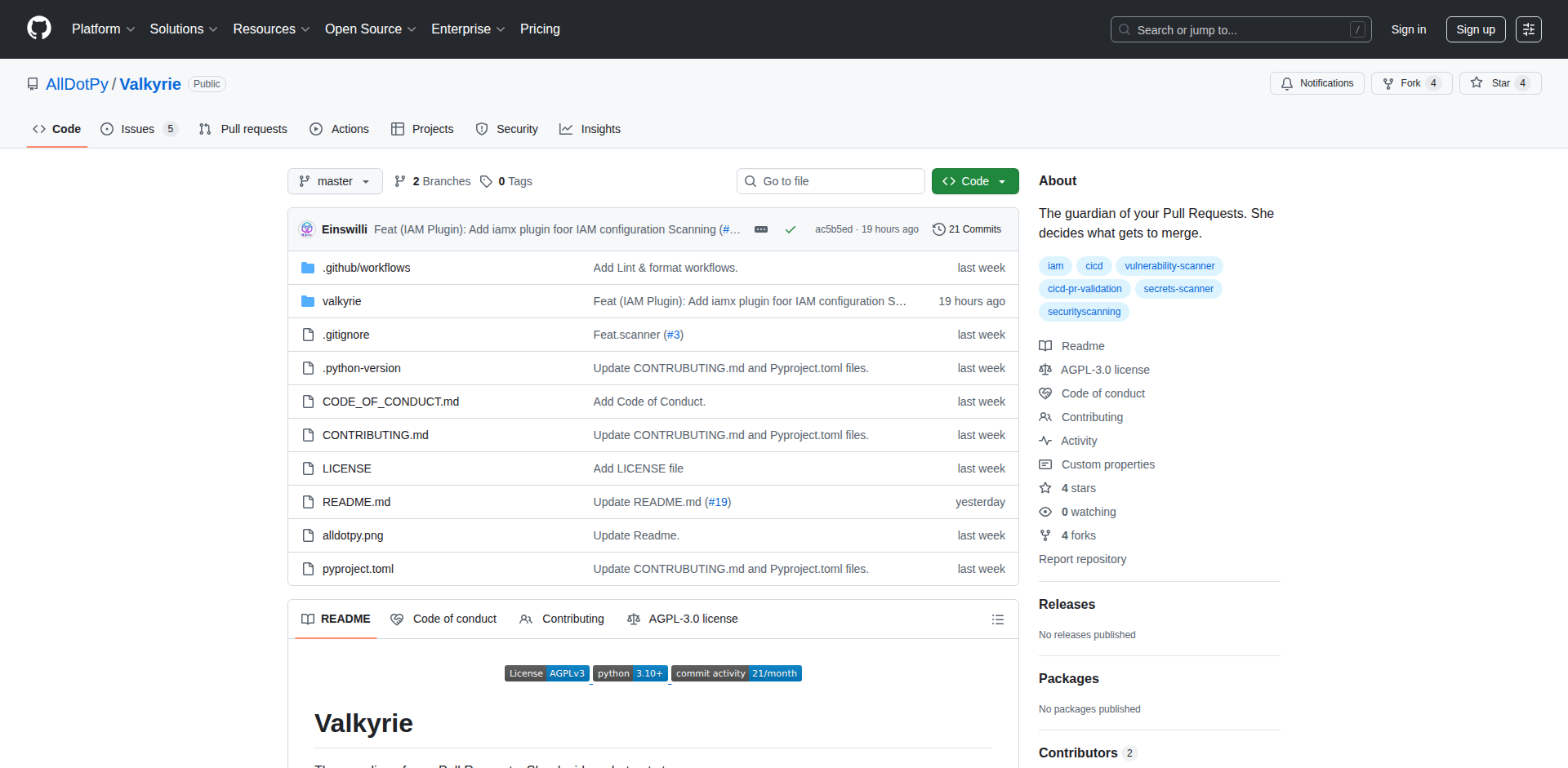Click the commit activity 21/month badge
The height and width of the screenshot is (768, 1568).
point(737,673)
